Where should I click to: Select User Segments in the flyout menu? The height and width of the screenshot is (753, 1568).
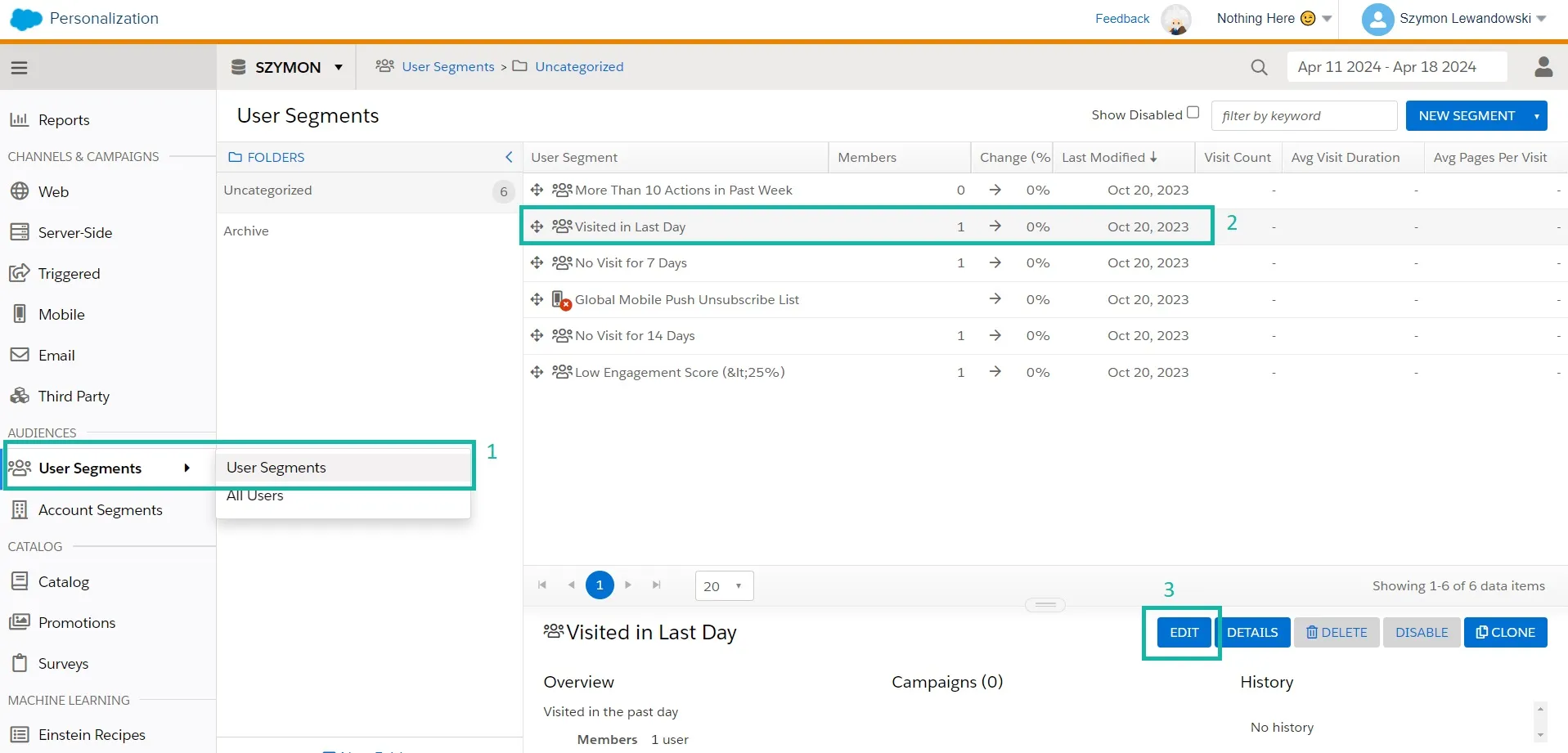pyautogui.click(x=276, y=467)
